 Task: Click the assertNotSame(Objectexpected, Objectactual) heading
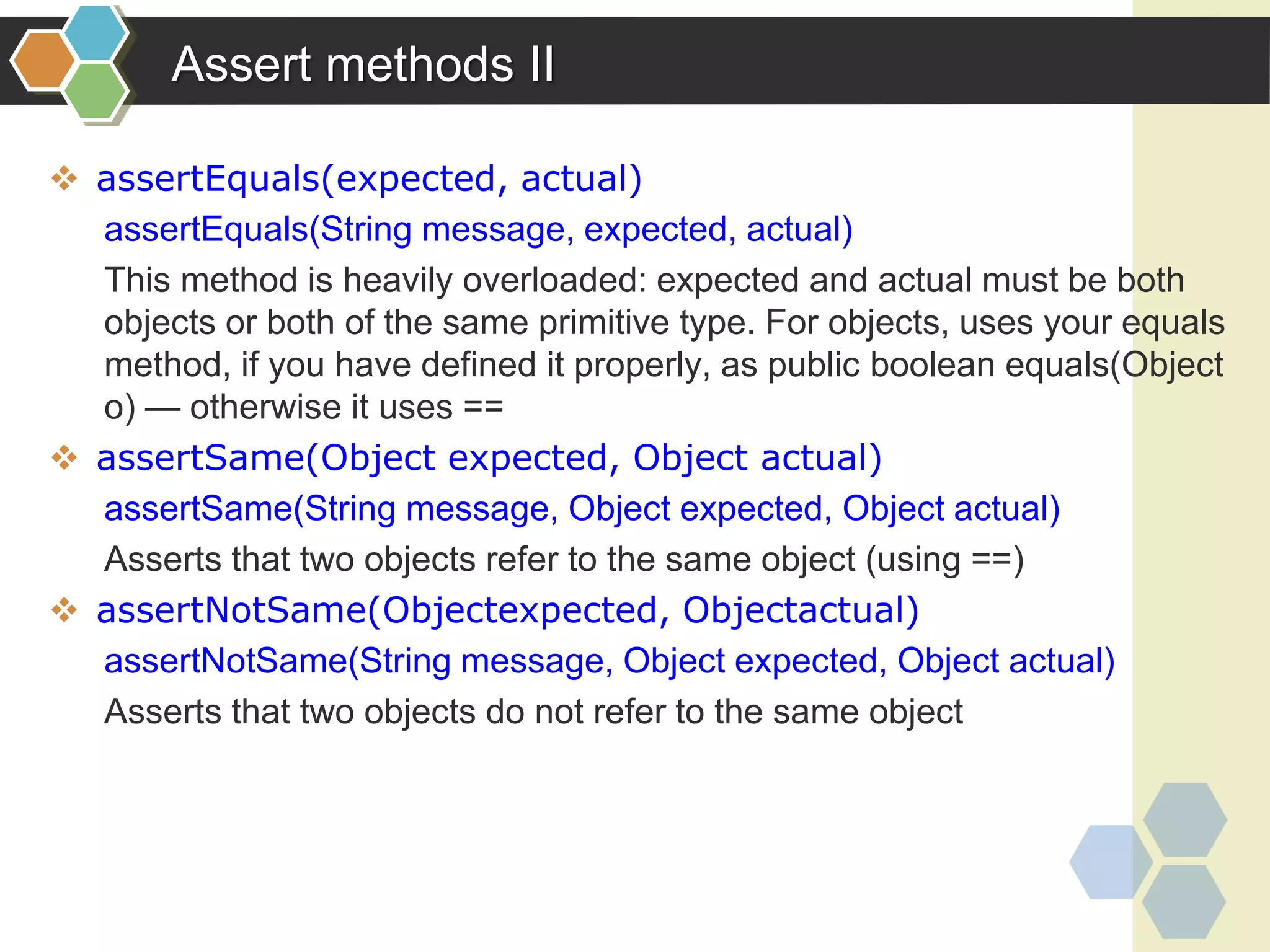coord(507,610)
